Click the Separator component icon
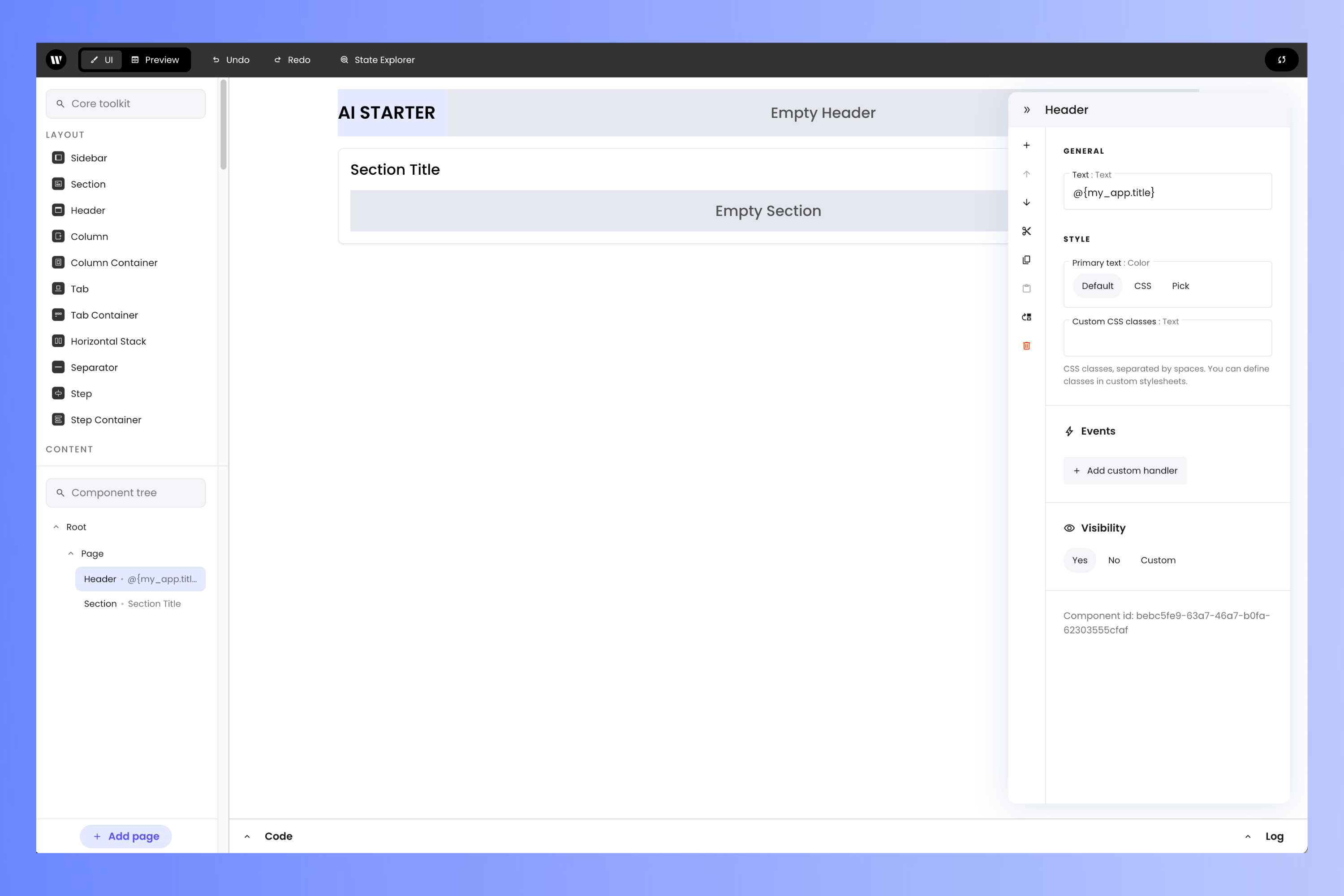The height and width of the screenshot is (896, 1344). pos(58,367)
